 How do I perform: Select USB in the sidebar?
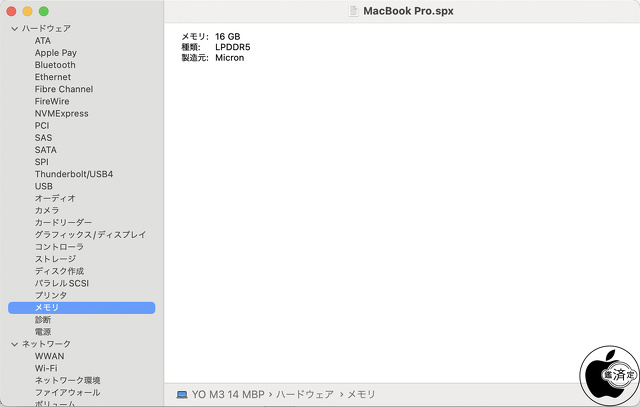pyautogui.click(x=43, y=186)
